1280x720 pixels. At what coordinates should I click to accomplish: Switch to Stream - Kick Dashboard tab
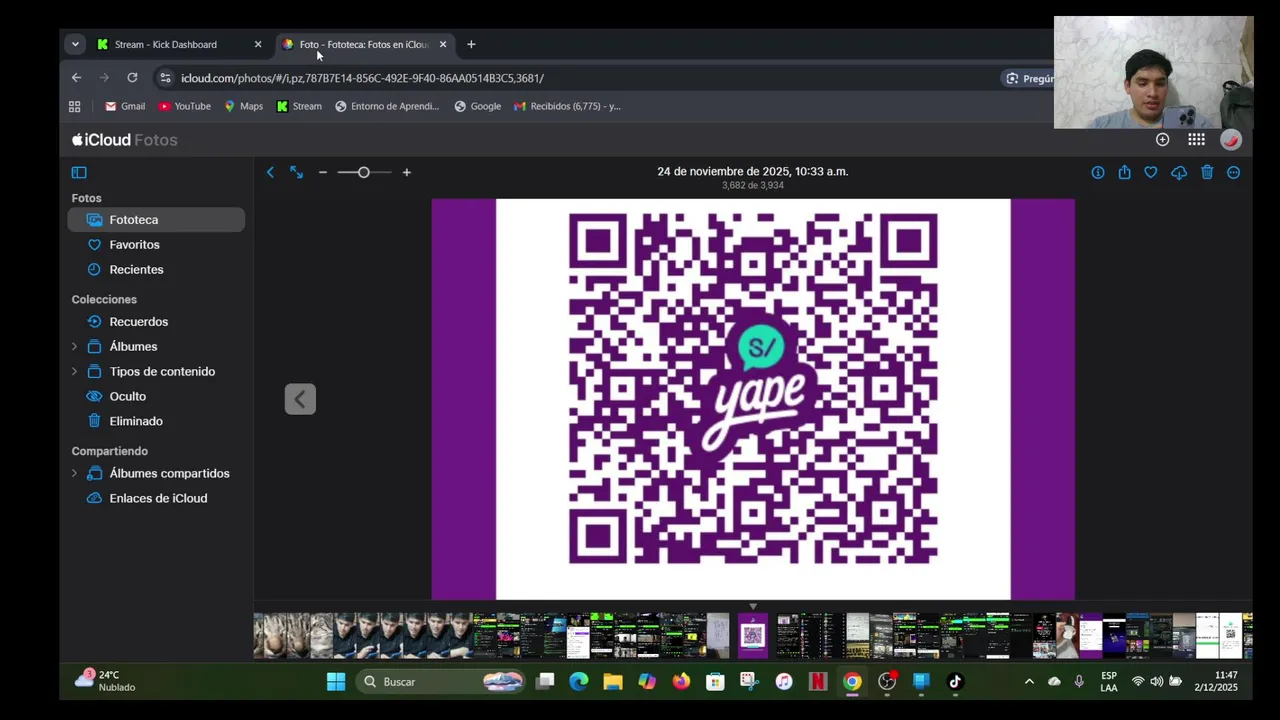(x=180, y=44)
